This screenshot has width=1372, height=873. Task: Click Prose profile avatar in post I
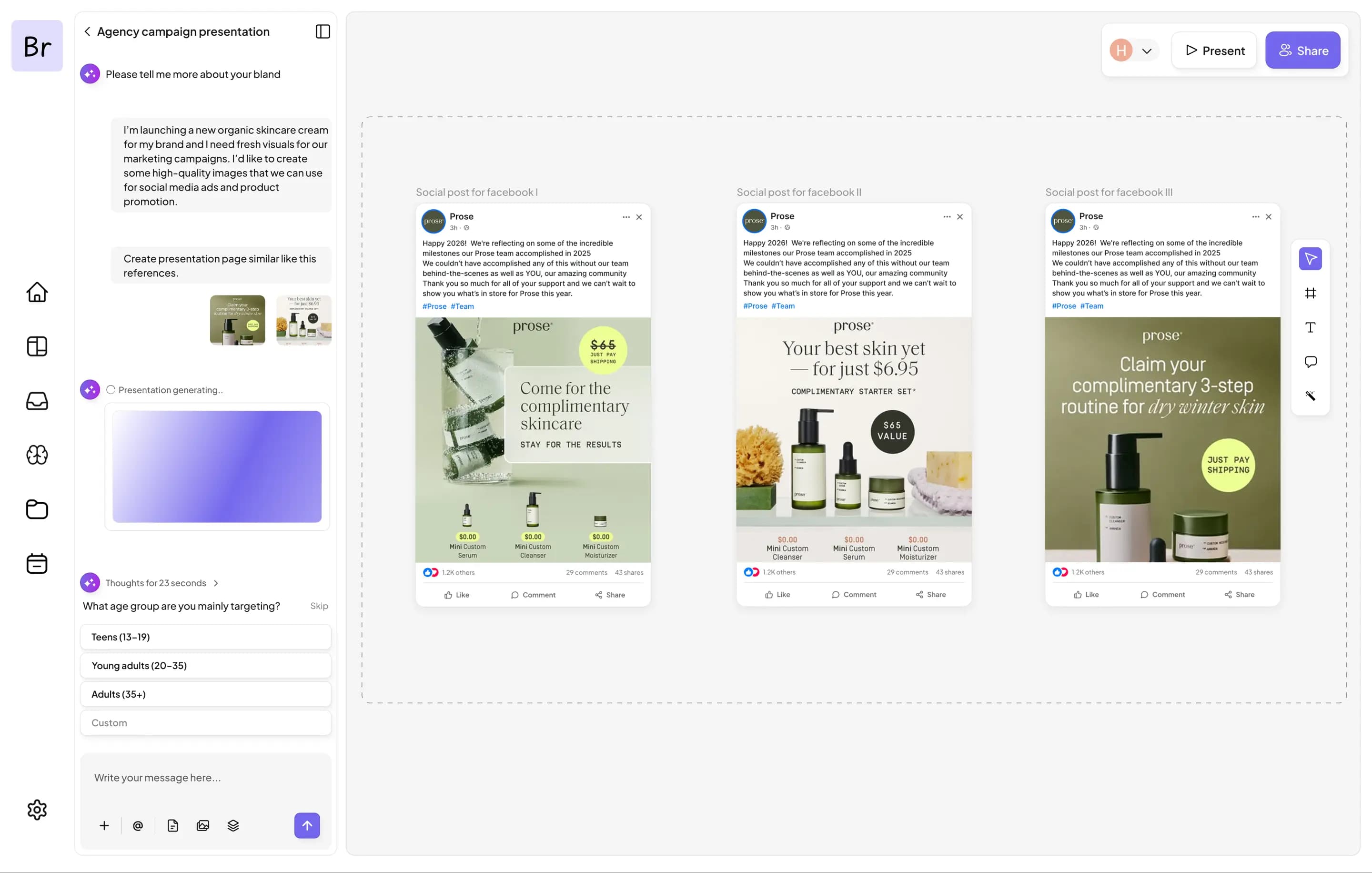tap(434, 221)
